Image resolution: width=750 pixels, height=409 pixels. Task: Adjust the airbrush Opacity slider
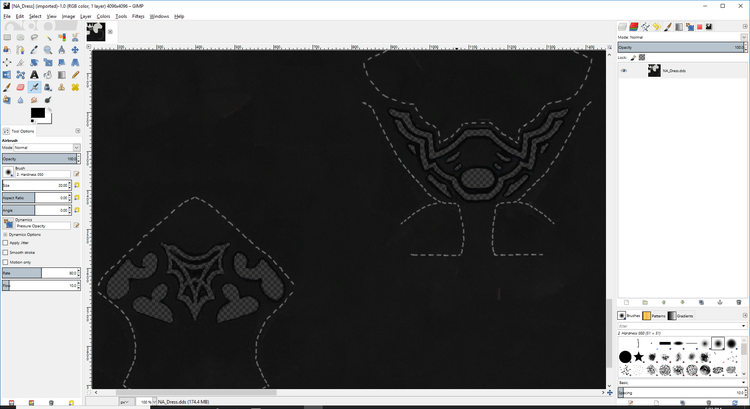coord(41,159)
